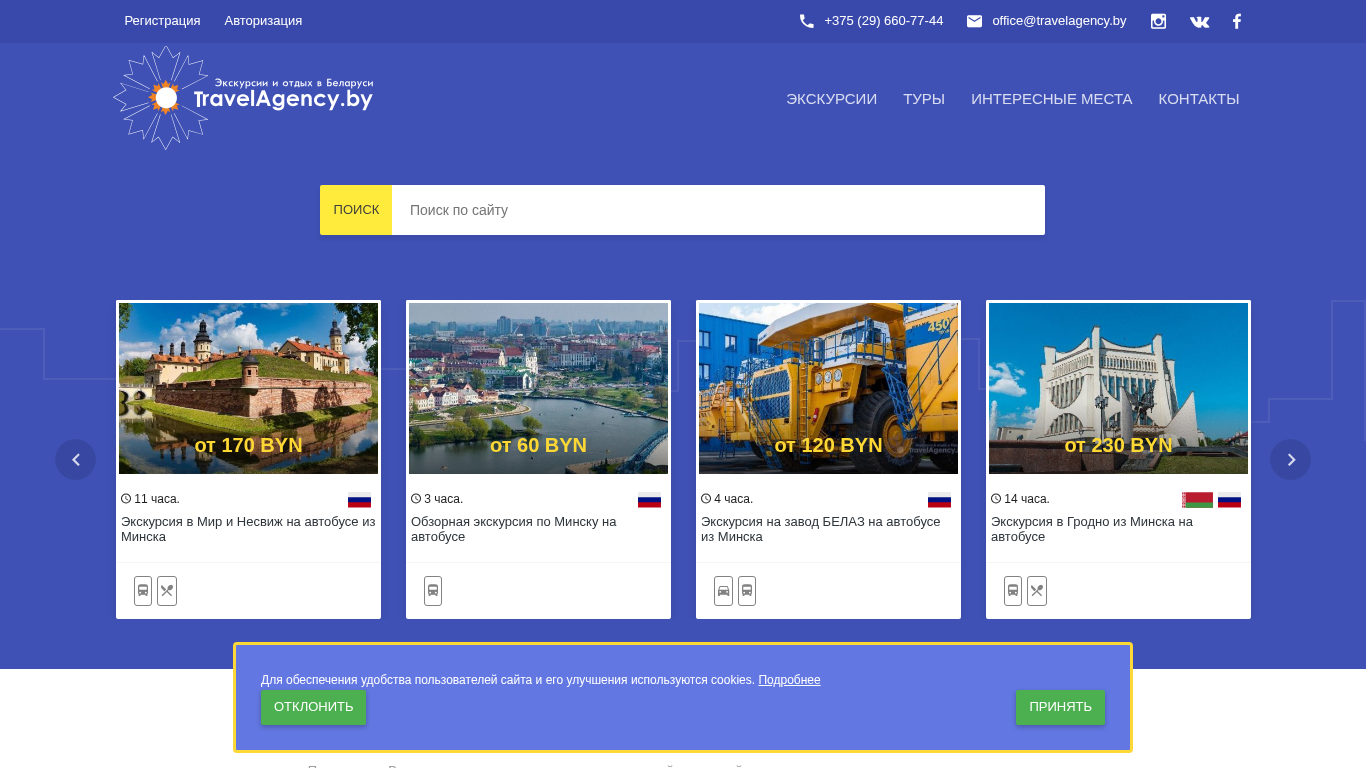1366x768 pixels.
Task: Show previous excursions with left carousel arrow
Action: [76, 460]
